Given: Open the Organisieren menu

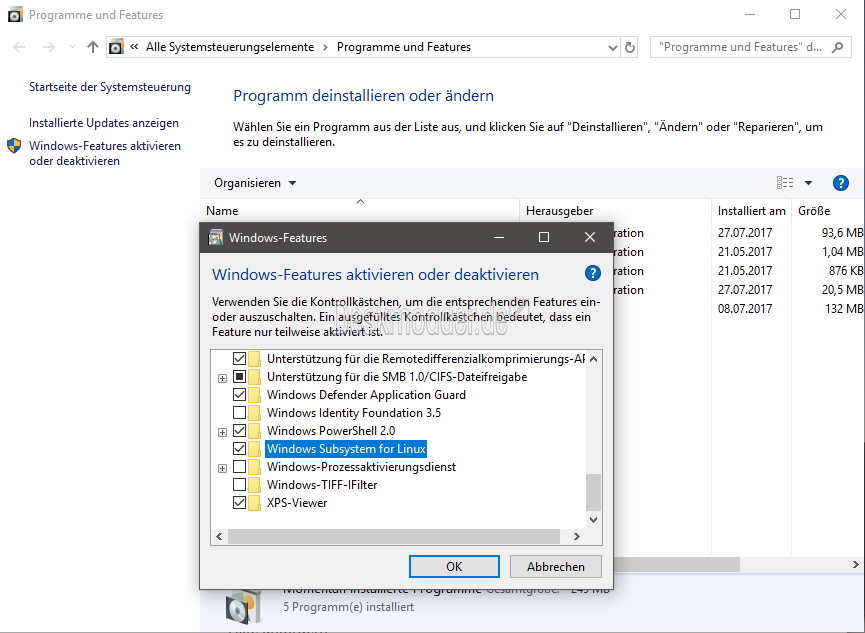Looking at the screenshot, I should pos(255,183).
